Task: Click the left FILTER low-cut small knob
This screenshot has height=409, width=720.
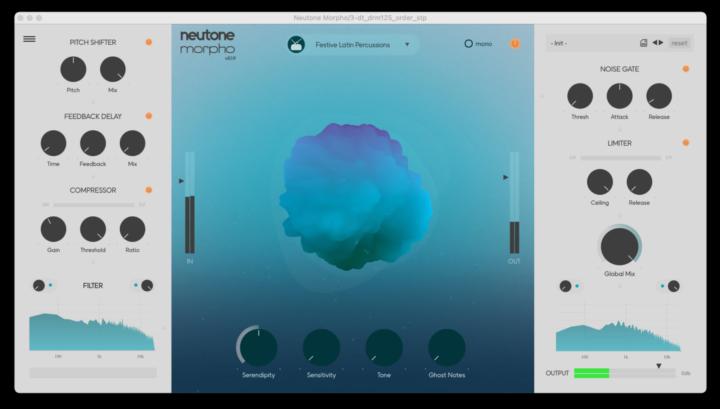Action: (x=39, y=286)
